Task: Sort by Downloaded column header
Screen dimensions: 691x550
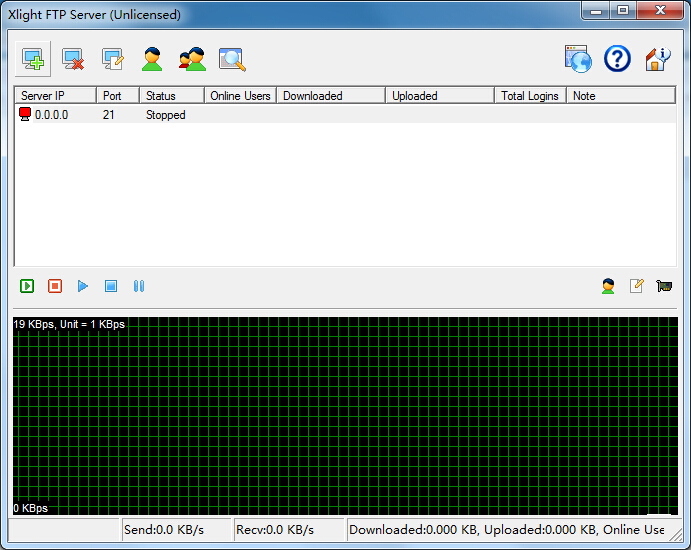Action: coord(331,96)
